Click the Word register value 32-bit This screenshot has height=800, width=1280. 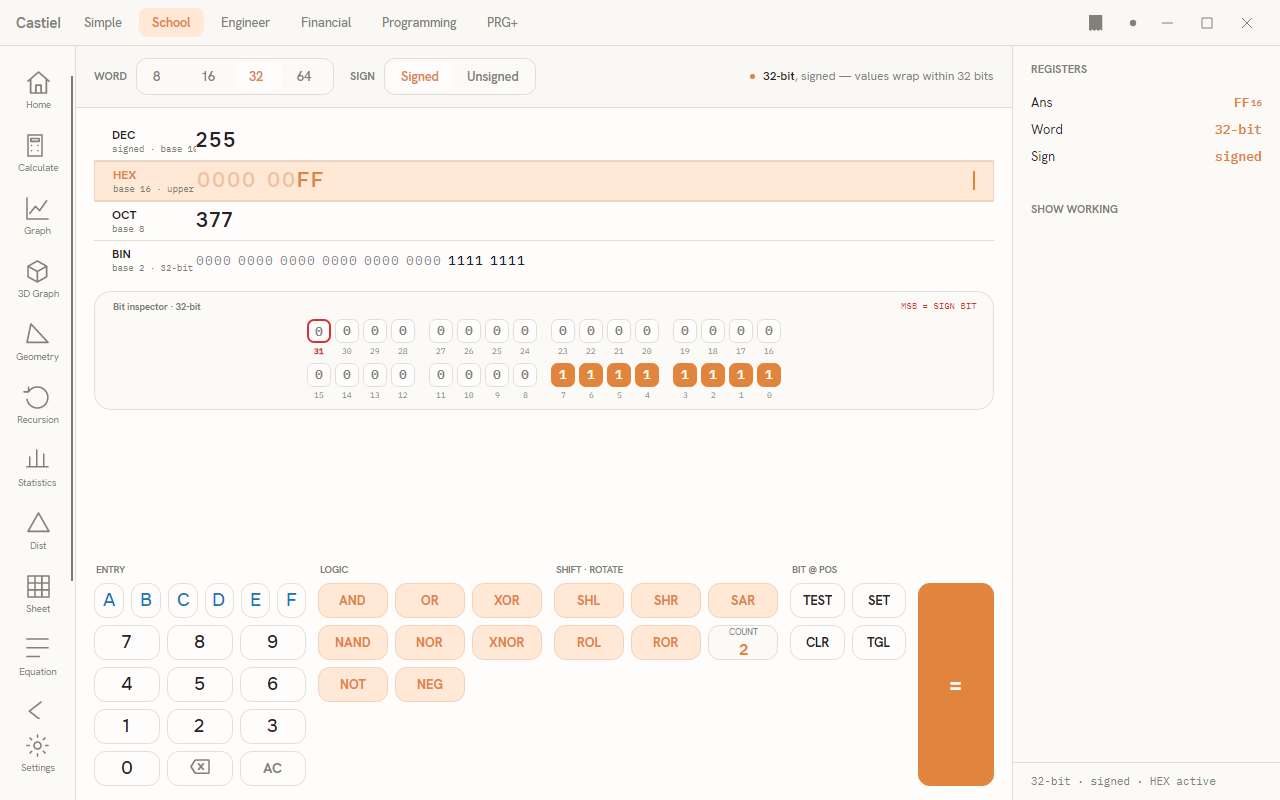point(1238,129)
